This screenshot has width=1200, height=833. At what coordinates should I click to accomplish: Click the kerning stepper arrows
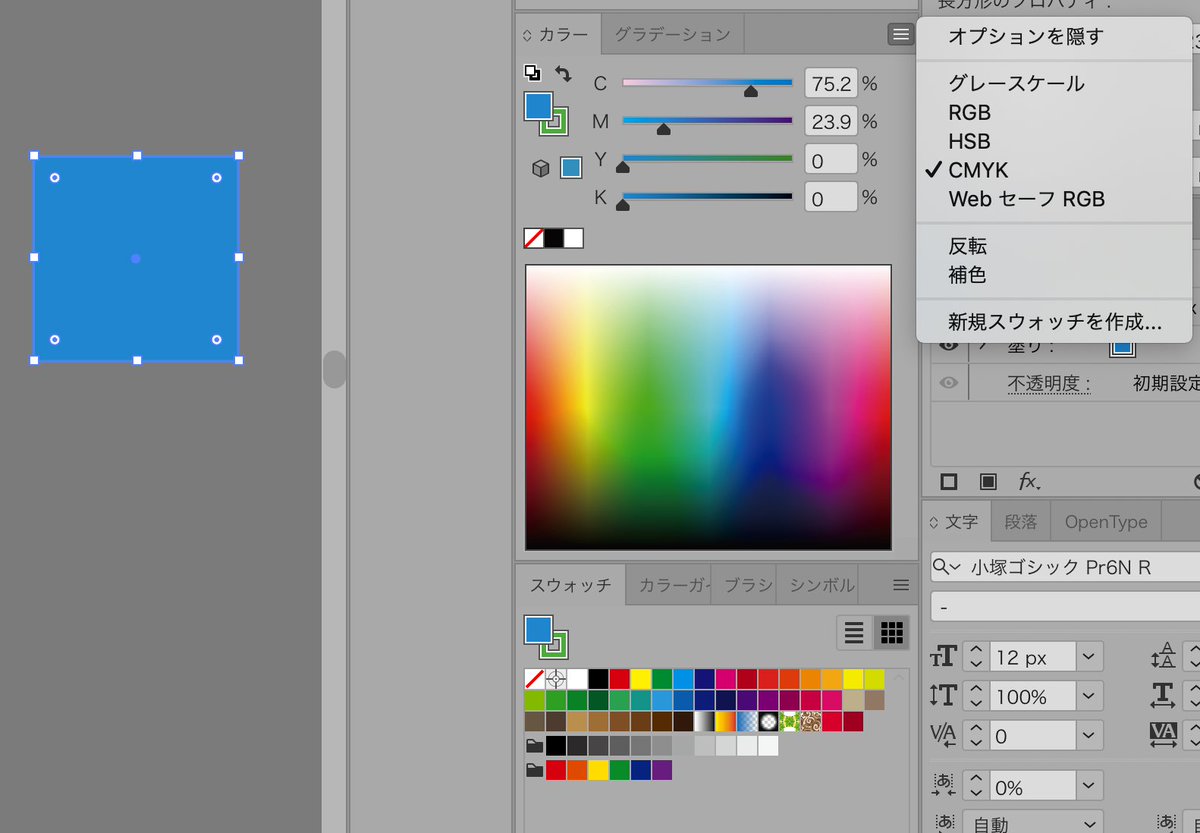pyautogui.click(x=976, y=736)
